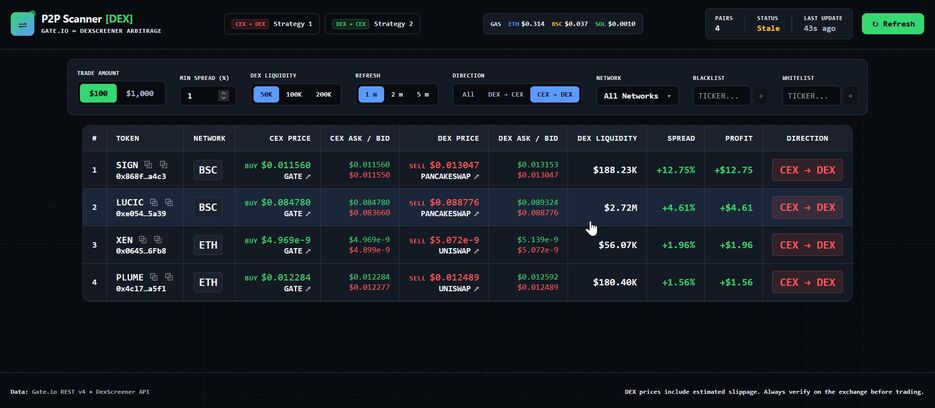Click the copy icon right after SIGN ticker
935x408 pixels.
pyautogui.click(x=148, y=165)
